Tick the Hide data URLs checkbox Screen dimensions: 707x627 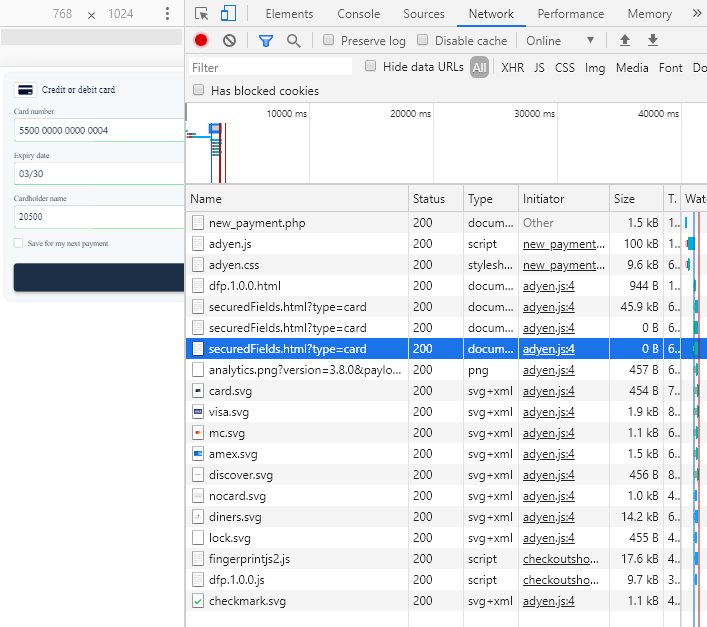371,67
